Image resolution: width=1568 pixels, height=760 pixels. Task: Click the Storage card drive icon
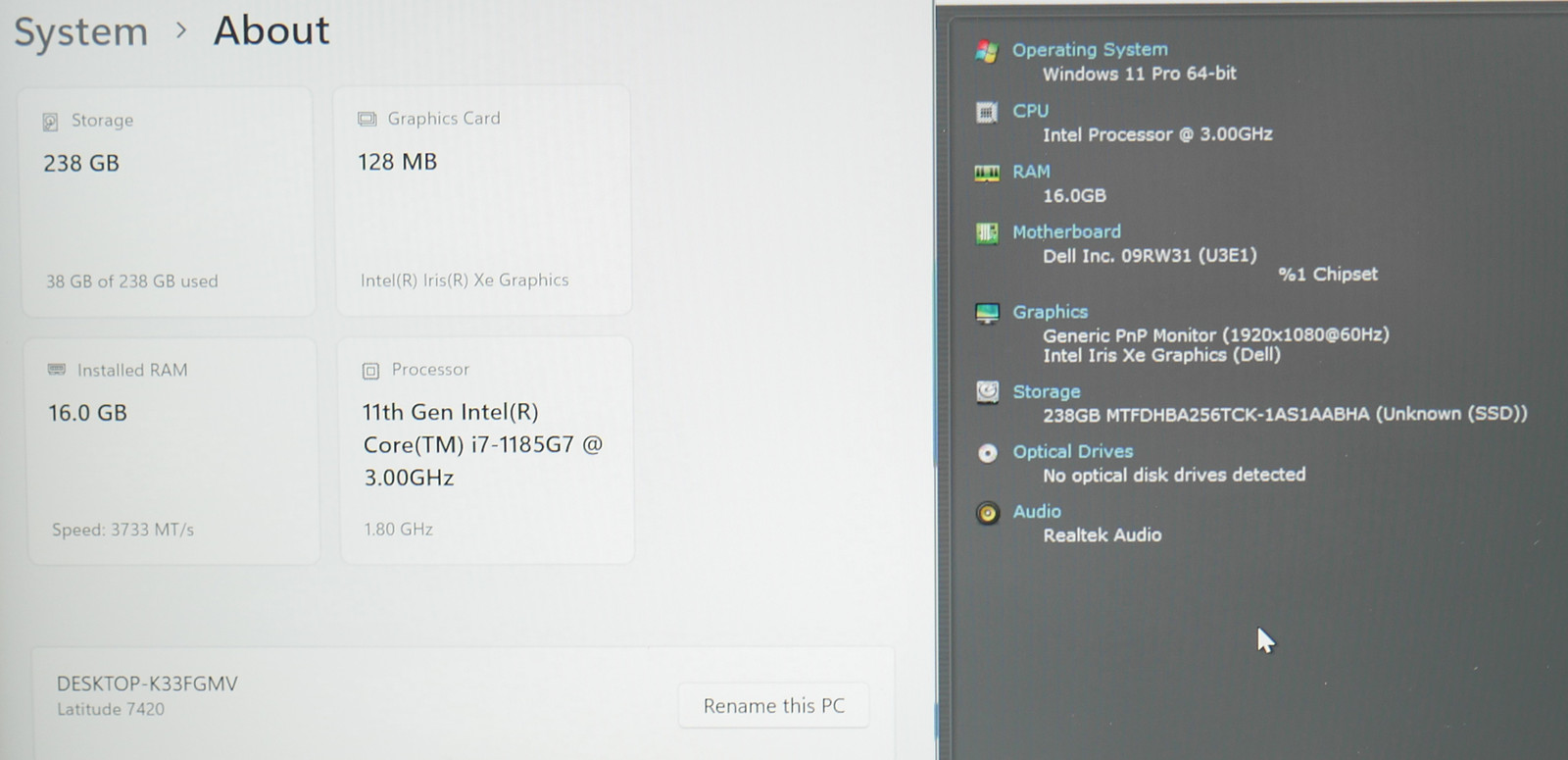click(x=50, y=122)
